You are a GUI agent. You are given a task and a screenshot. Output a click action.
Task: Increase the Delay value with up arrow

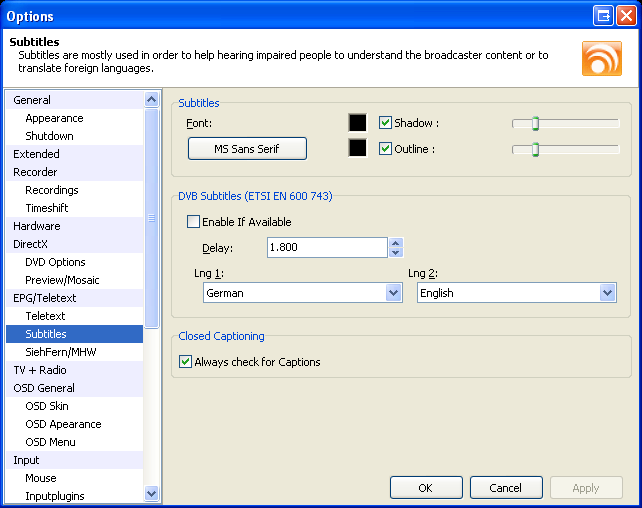tap(396, 242)
